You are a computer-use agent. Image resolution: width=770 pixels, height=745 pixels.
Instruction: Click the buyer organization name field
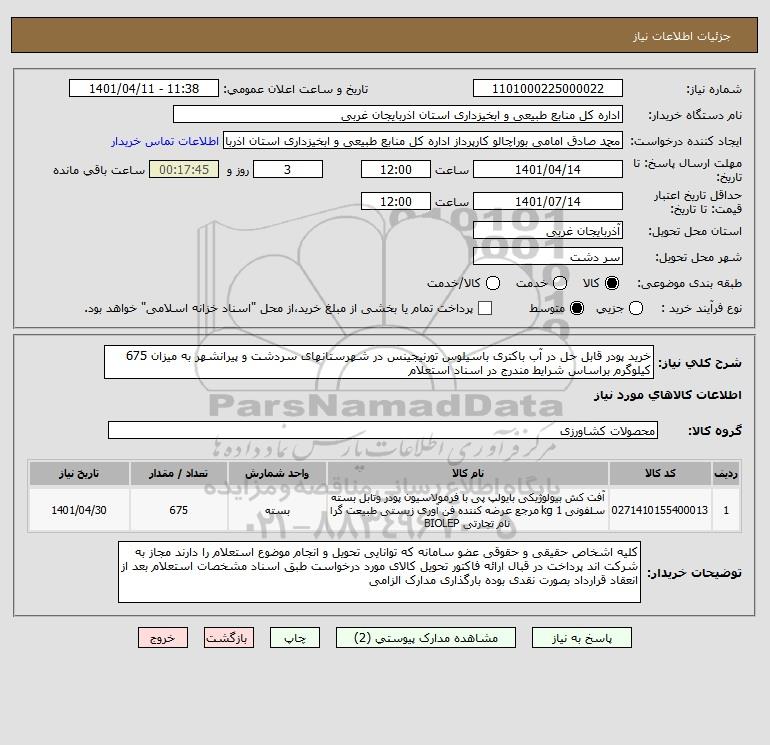(x=398, y=115)
